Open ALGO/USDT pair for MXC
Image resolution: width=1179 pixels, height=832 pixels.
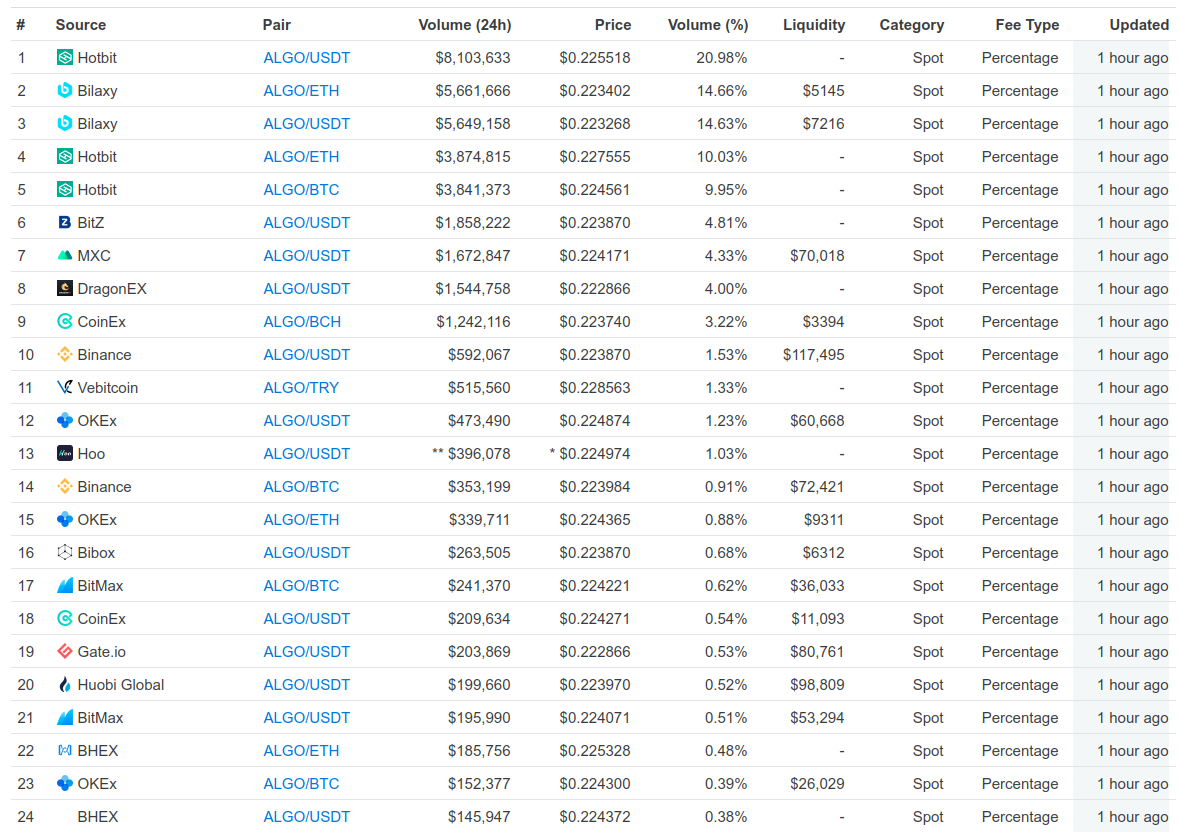click(x=306, y=256)
